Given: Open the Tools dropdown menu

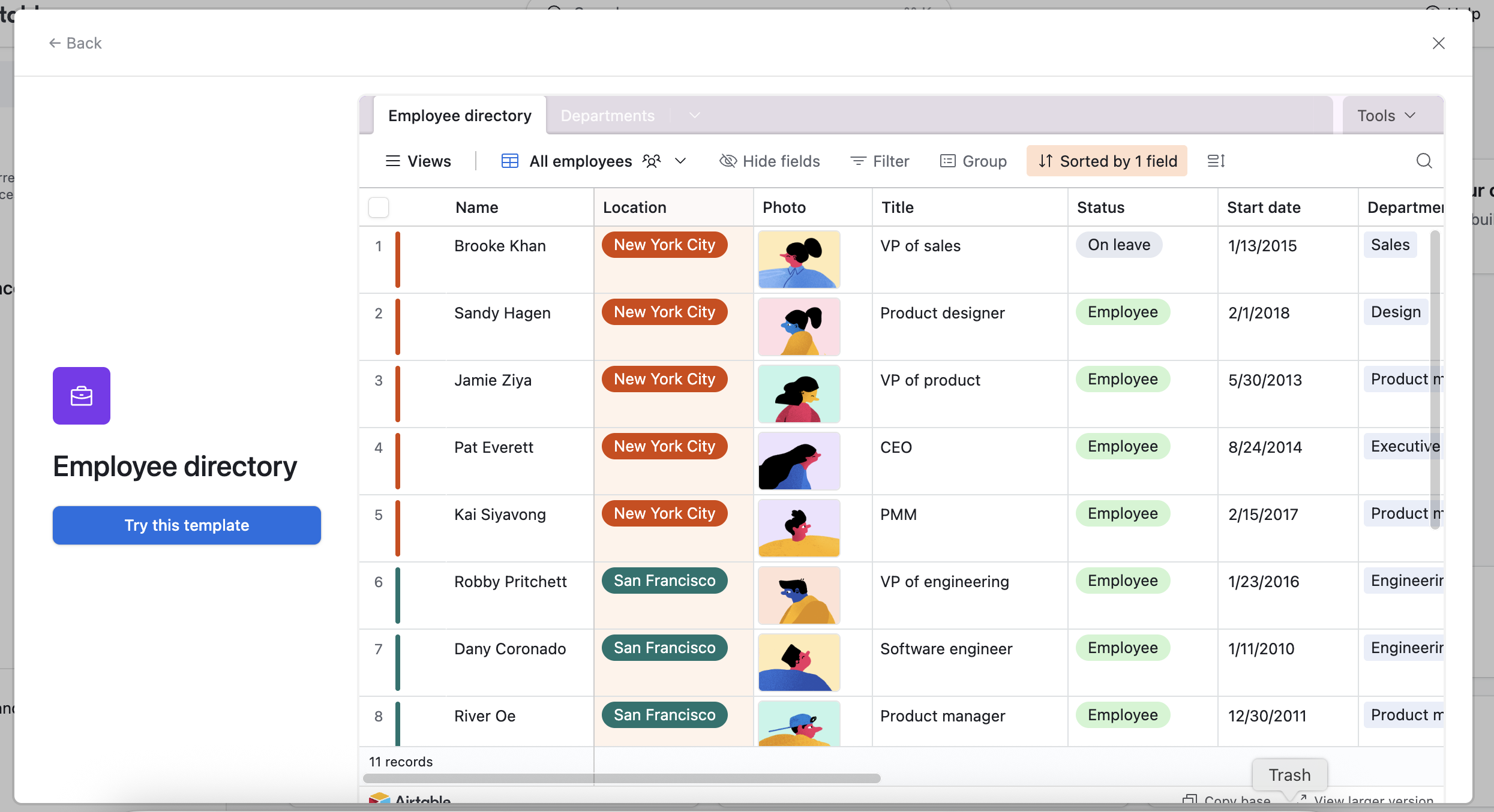Looking at the screenshot, I should [x=1386, y=115].
